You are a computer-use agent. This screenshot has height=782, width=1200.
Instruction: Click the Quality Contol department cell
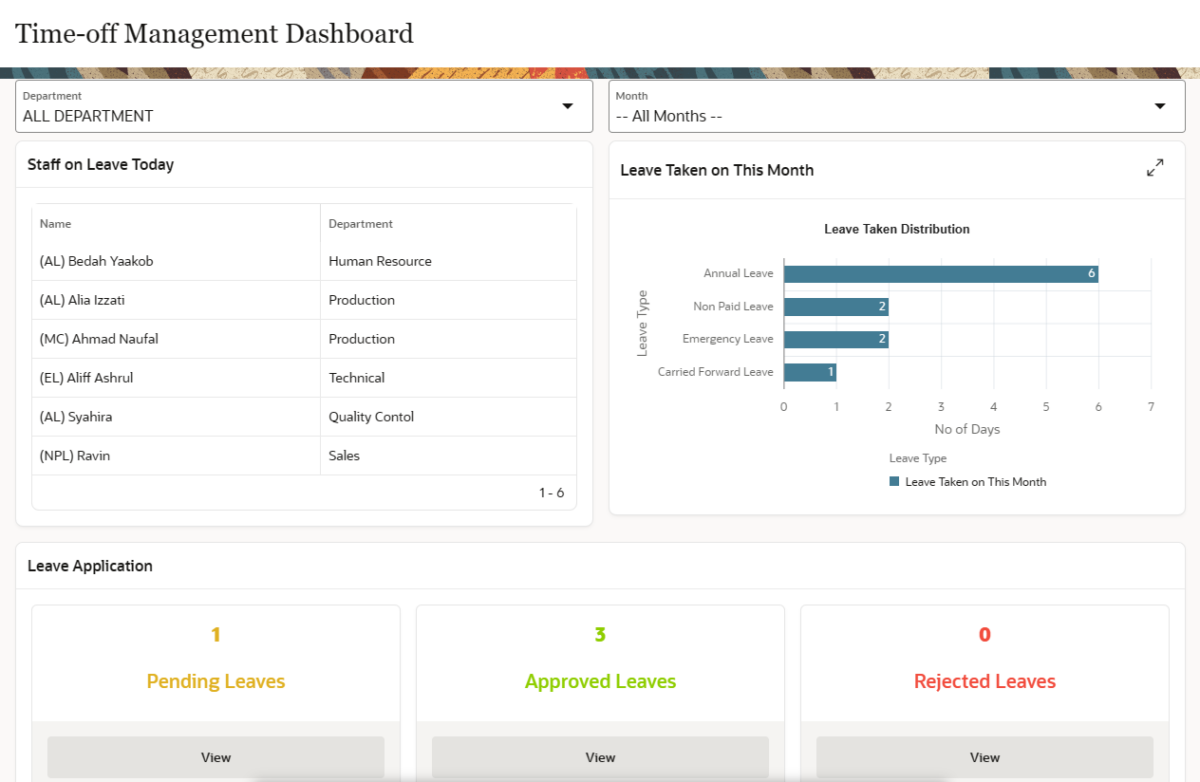pyautogui.click(x=371, y=417)
